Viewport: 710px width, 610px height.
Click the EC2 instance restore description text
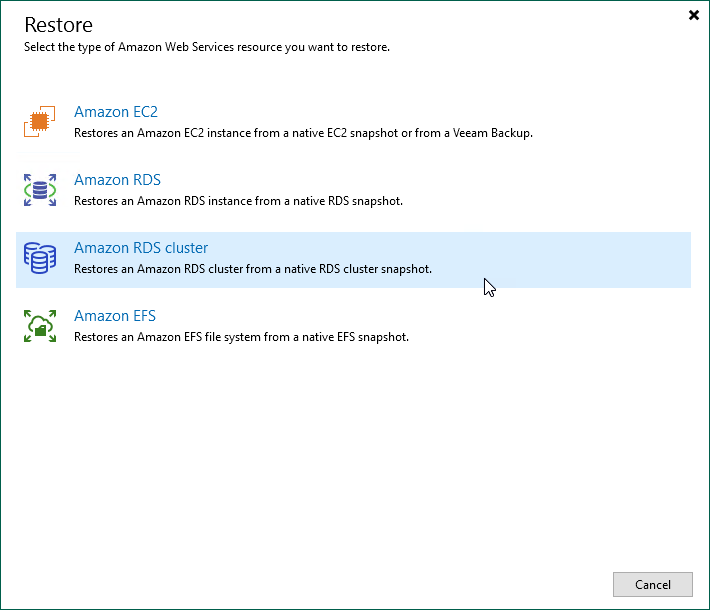coord(303,133)
